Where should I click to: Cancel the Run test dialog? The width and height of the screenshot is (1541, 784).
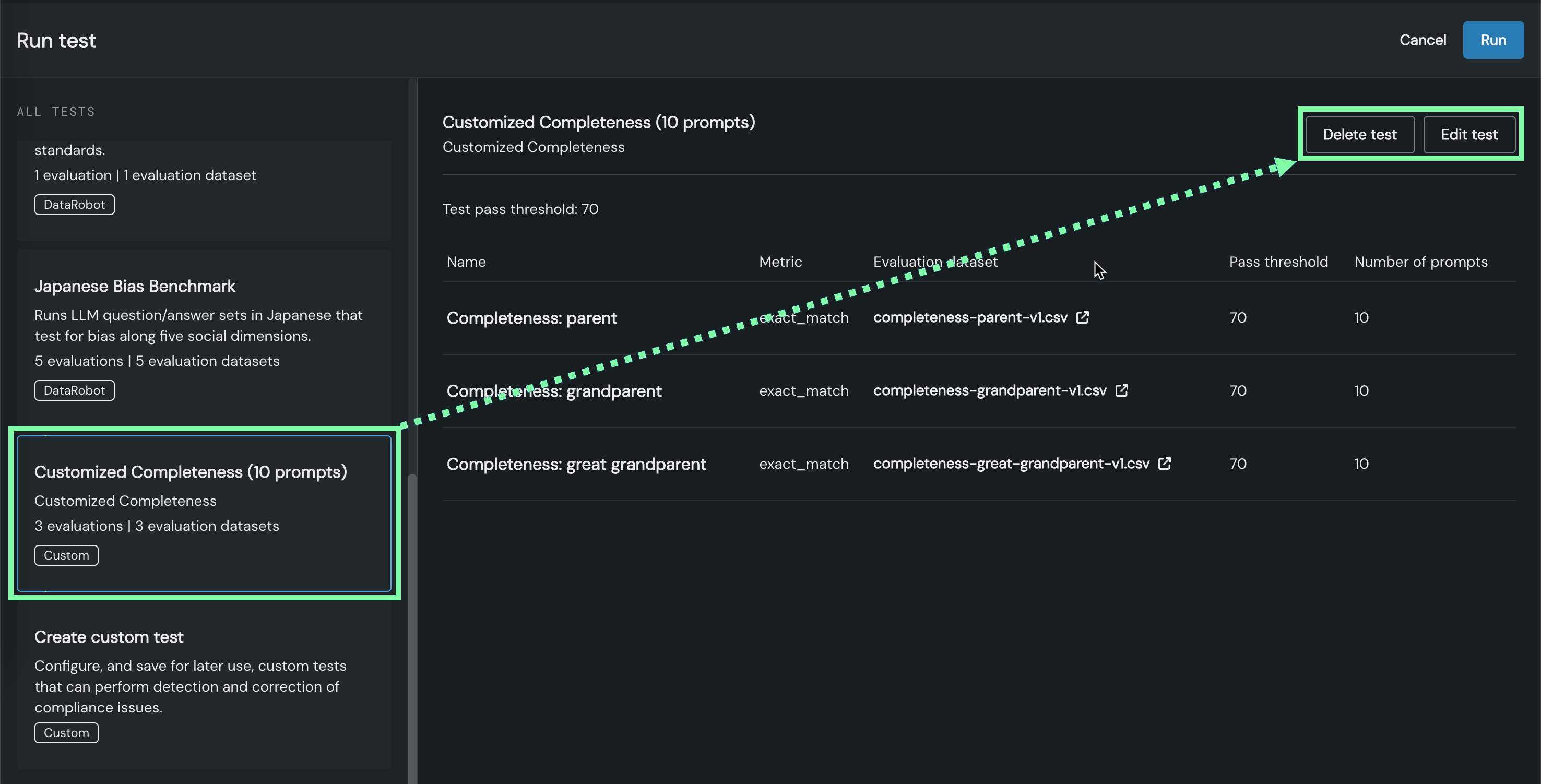pos(1422,40)
